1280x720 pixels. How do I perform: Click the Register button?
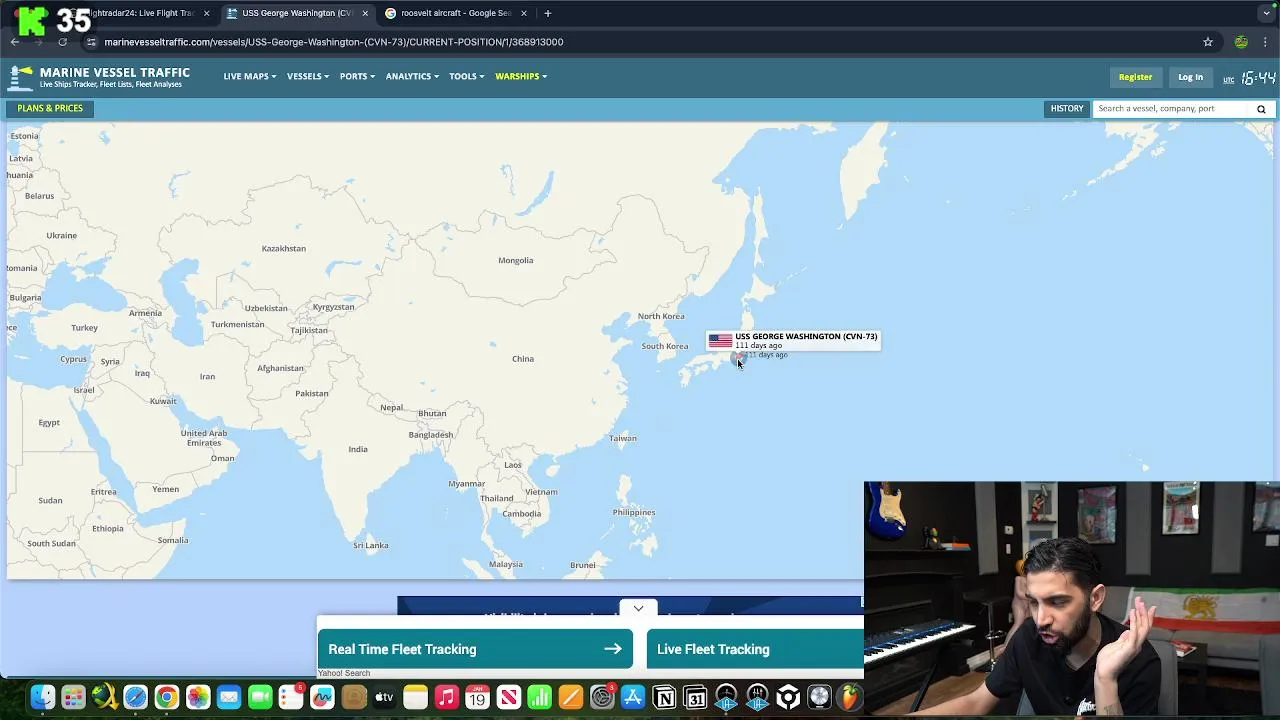point(1135,77)
